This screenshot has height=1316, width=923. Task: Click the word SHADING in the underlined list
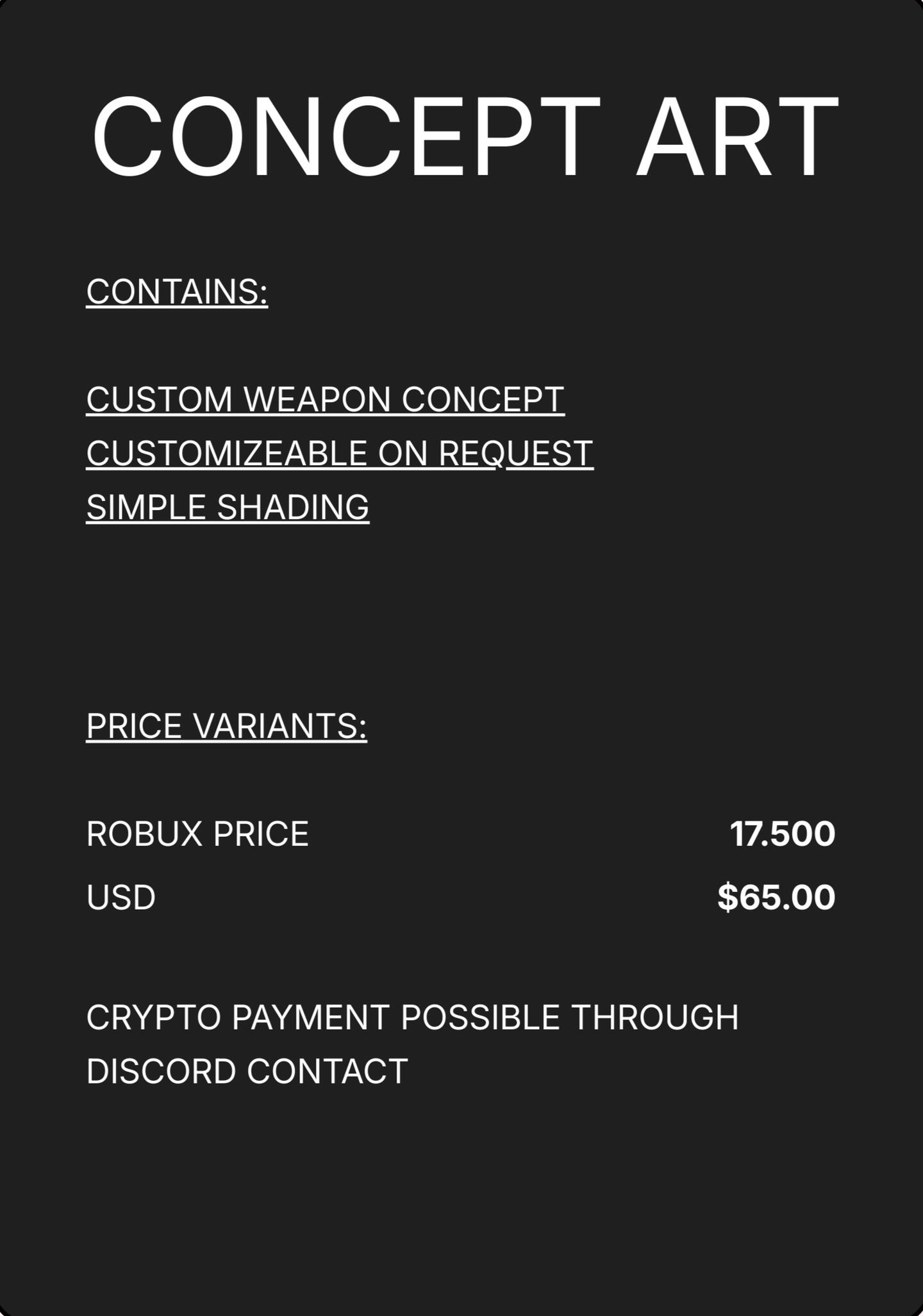[x=293, y=507]
